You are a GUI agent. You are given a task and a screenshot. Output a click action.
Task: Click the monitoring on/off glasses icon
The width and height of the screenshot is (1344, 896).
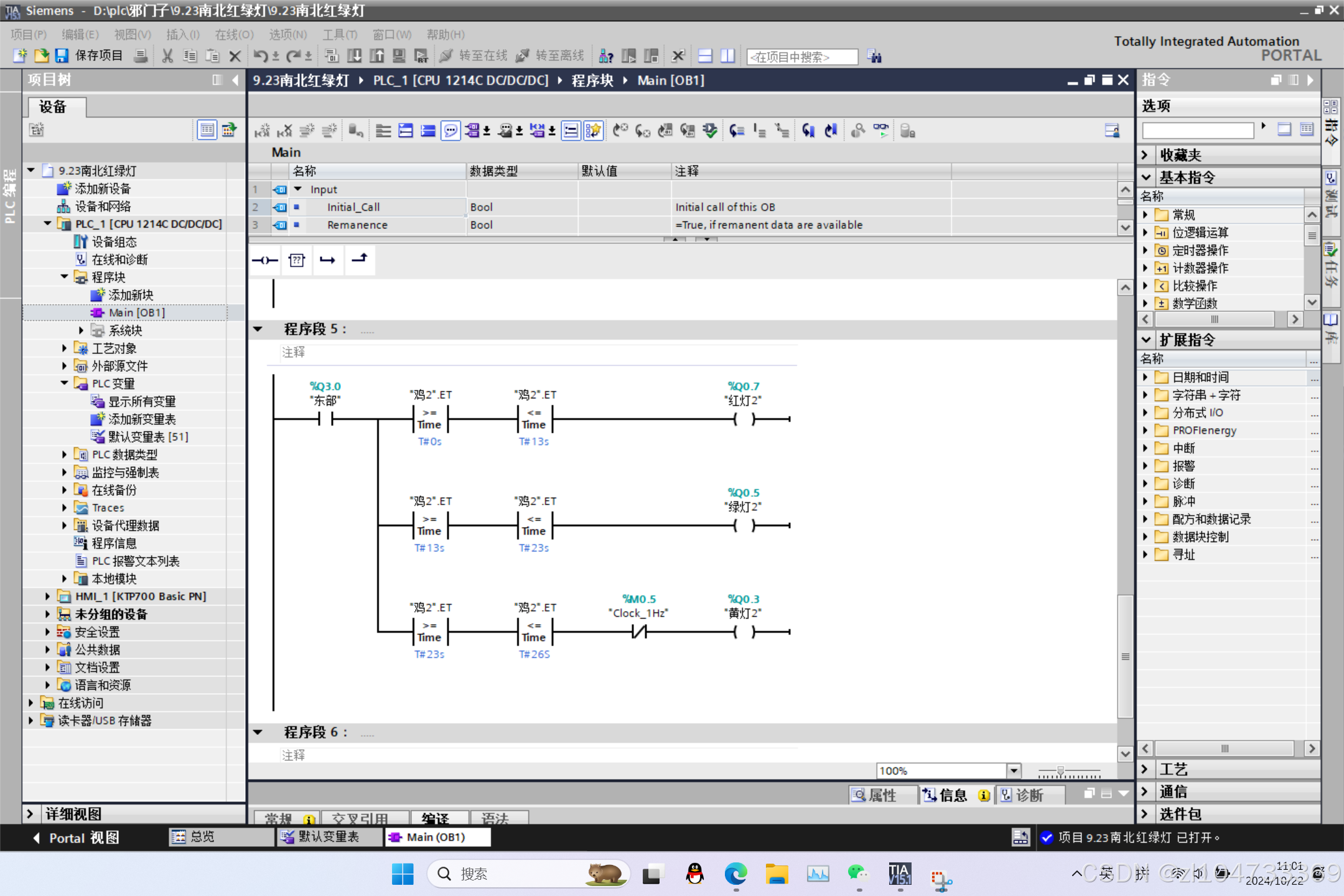coord(880,131)
